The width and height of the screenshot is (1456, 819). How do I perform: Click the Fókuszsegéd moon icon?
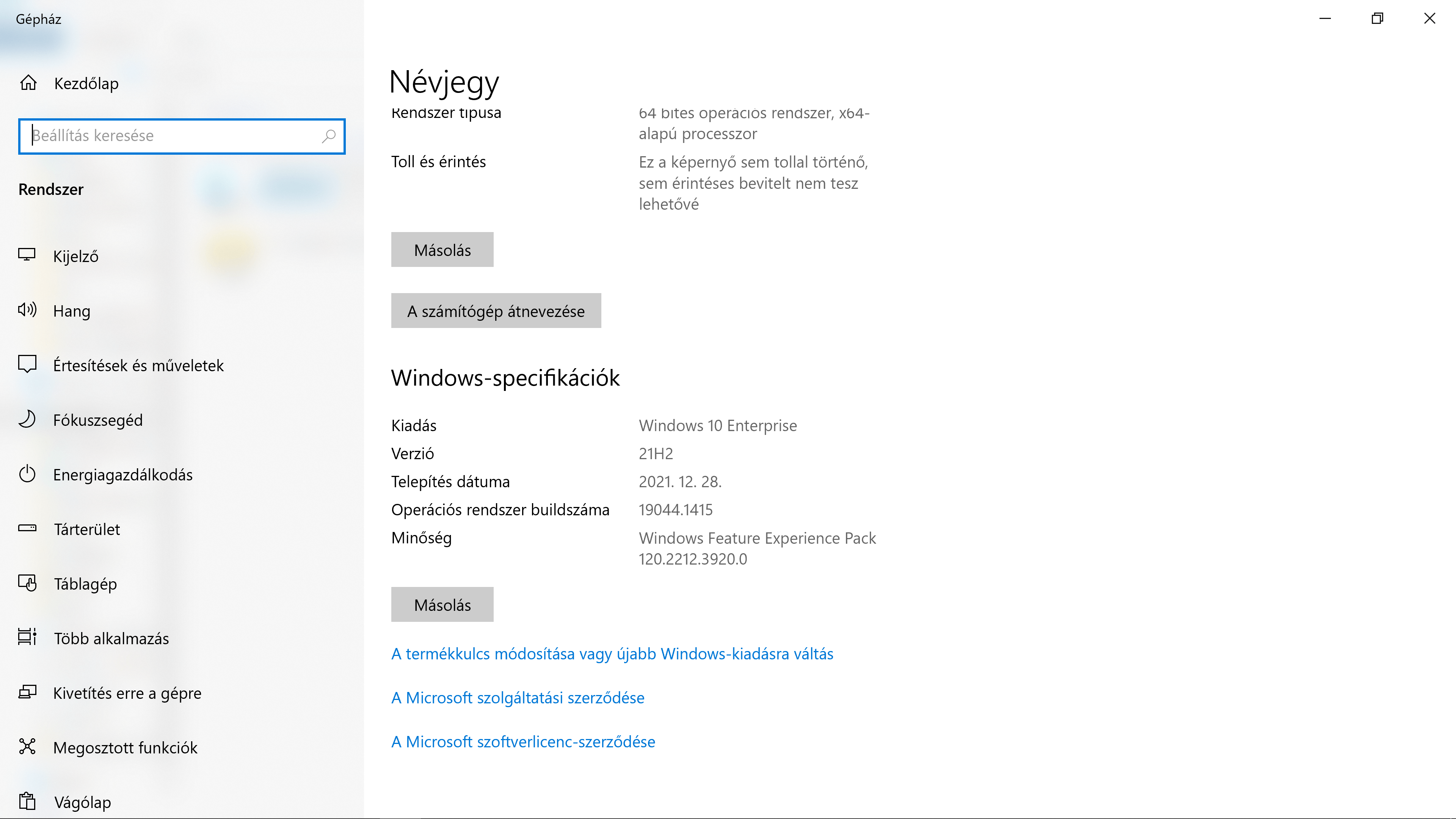point(27,419)
